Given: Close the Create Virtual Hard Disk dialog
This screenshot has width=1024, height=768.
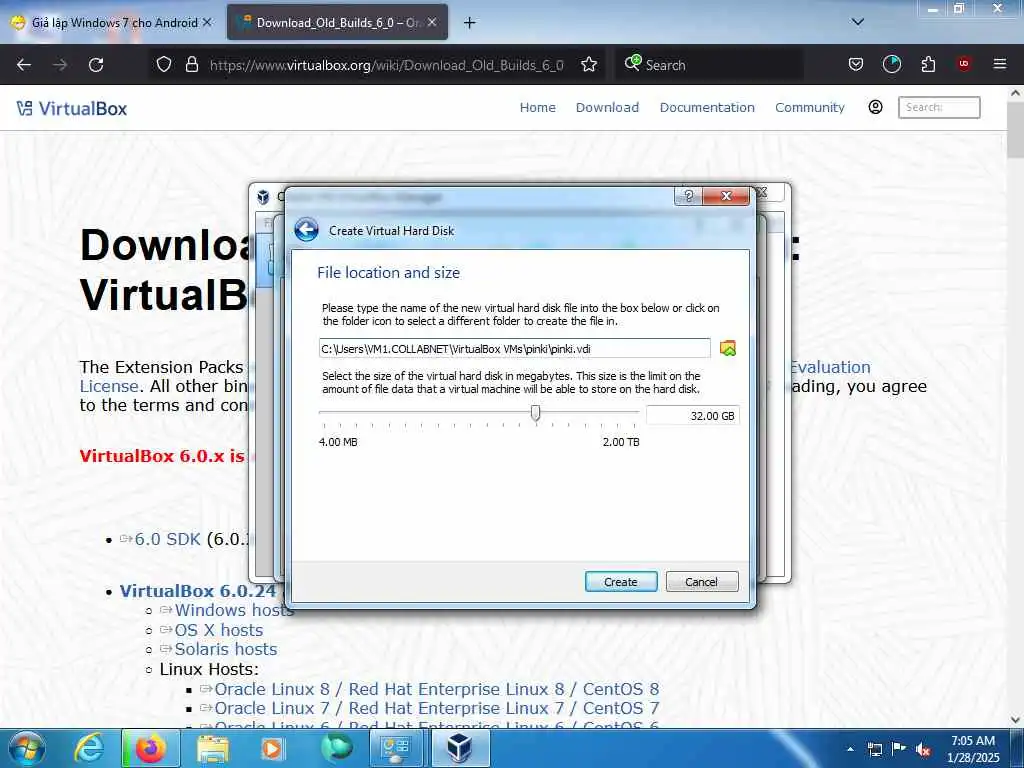Looking at the screenshot, I should click(726, 196).
